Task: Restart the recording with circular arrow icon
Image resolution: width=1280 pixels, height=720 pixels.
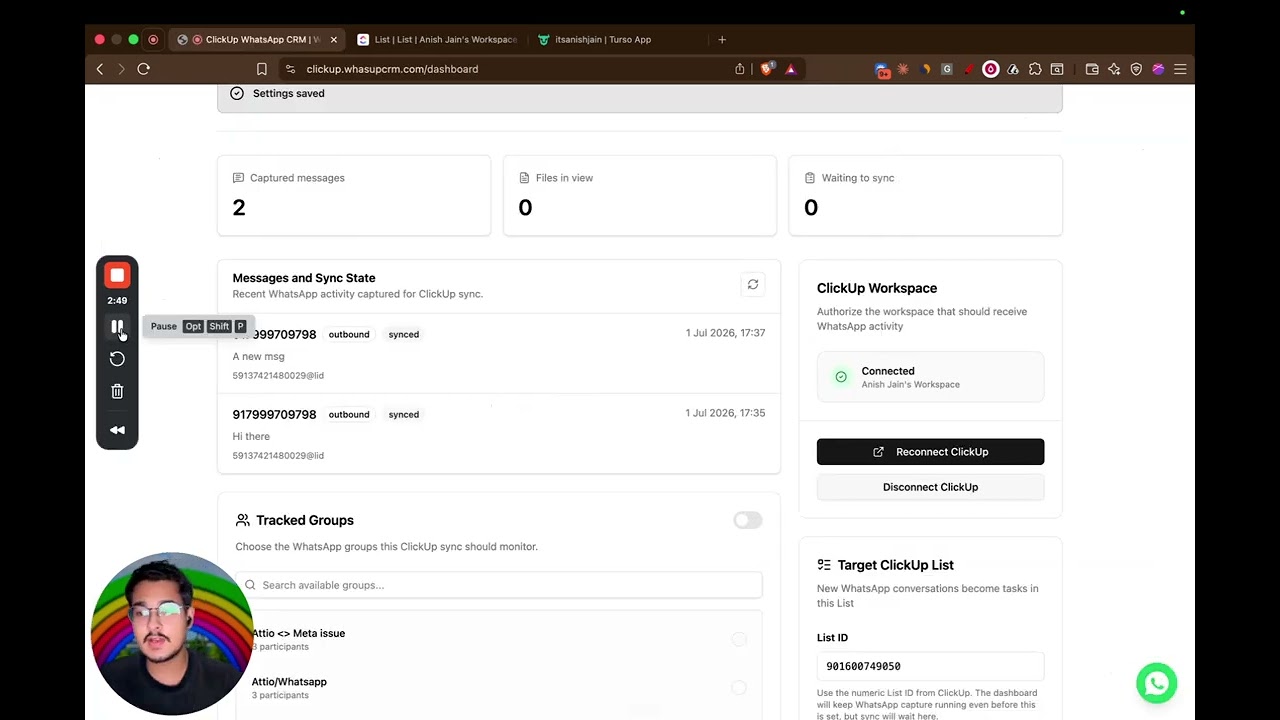Action: (x=117, y=359)
